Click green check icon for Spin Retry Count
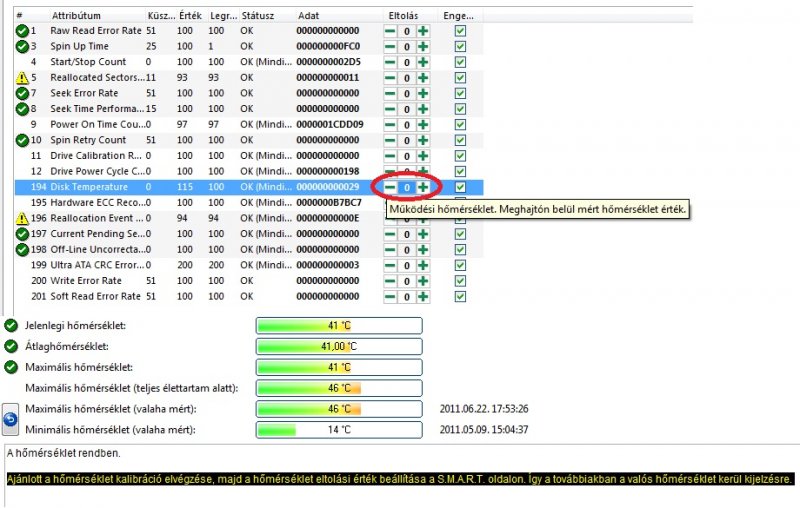The height and width of the screenshot is (508, 800). [x=22, y=140]
